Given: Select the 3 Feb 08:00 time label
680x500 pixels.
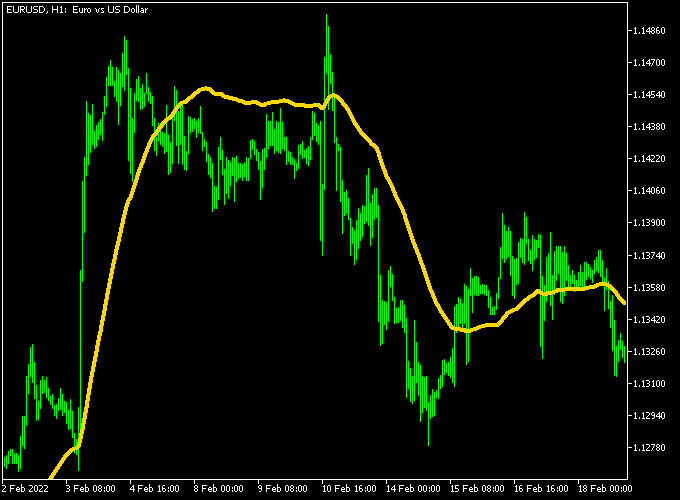Looking at the screenshot, I should coord(91,489).
